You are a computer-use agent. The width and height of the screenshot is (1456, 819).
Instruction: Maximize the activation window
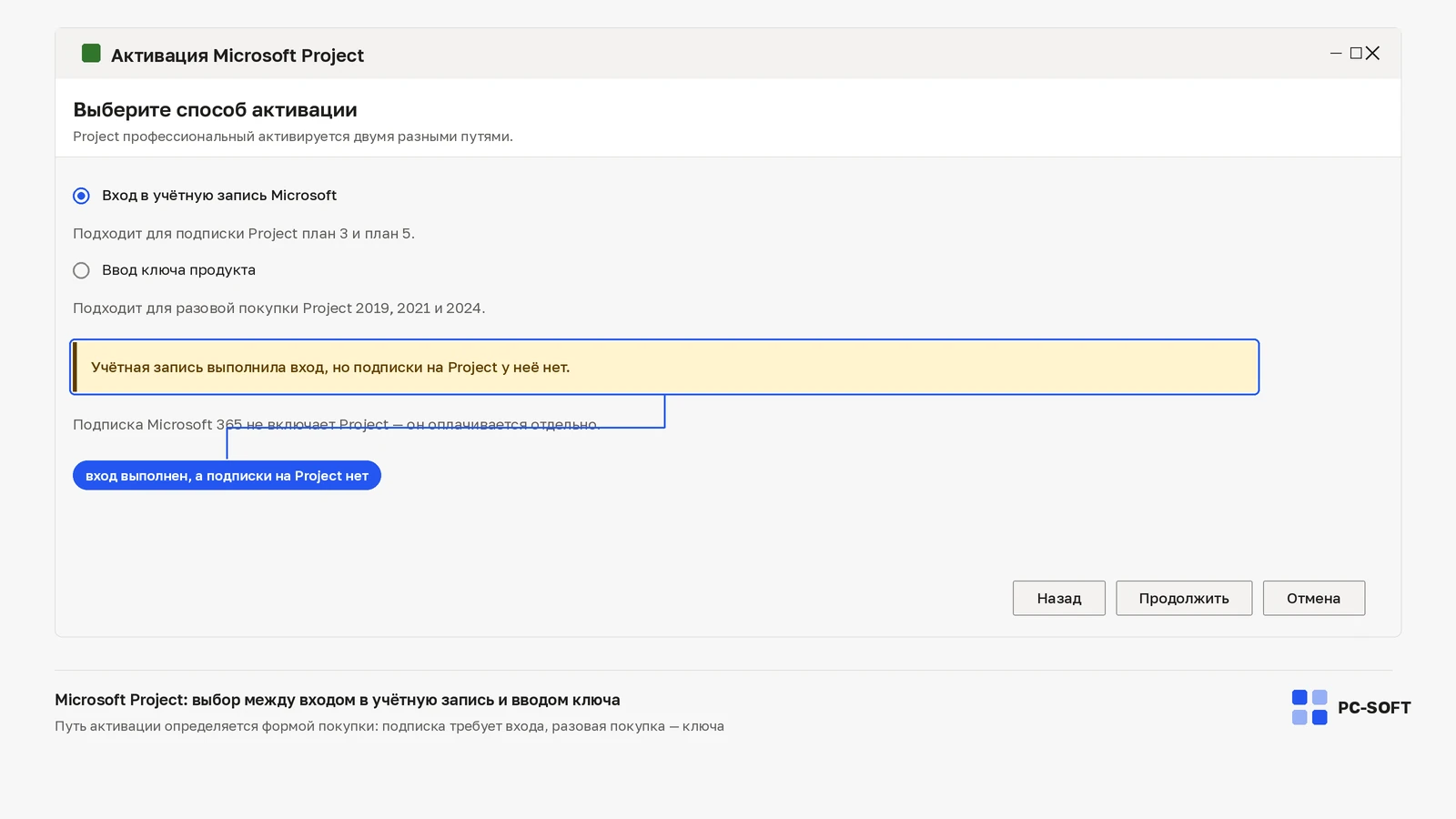point(1356,54)
